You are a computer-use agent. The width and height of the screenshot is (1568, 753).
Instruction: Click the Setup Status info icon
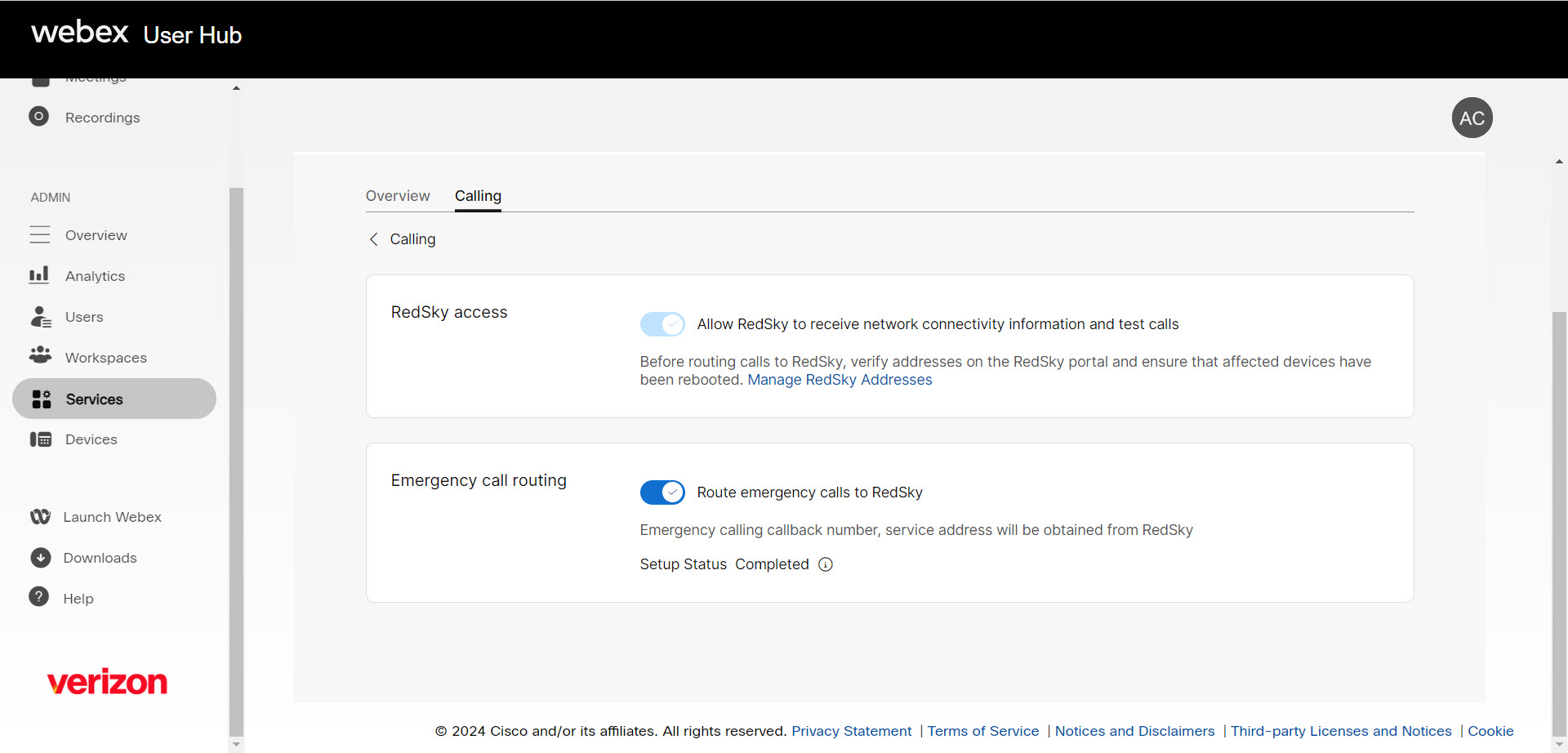point(826,564)
